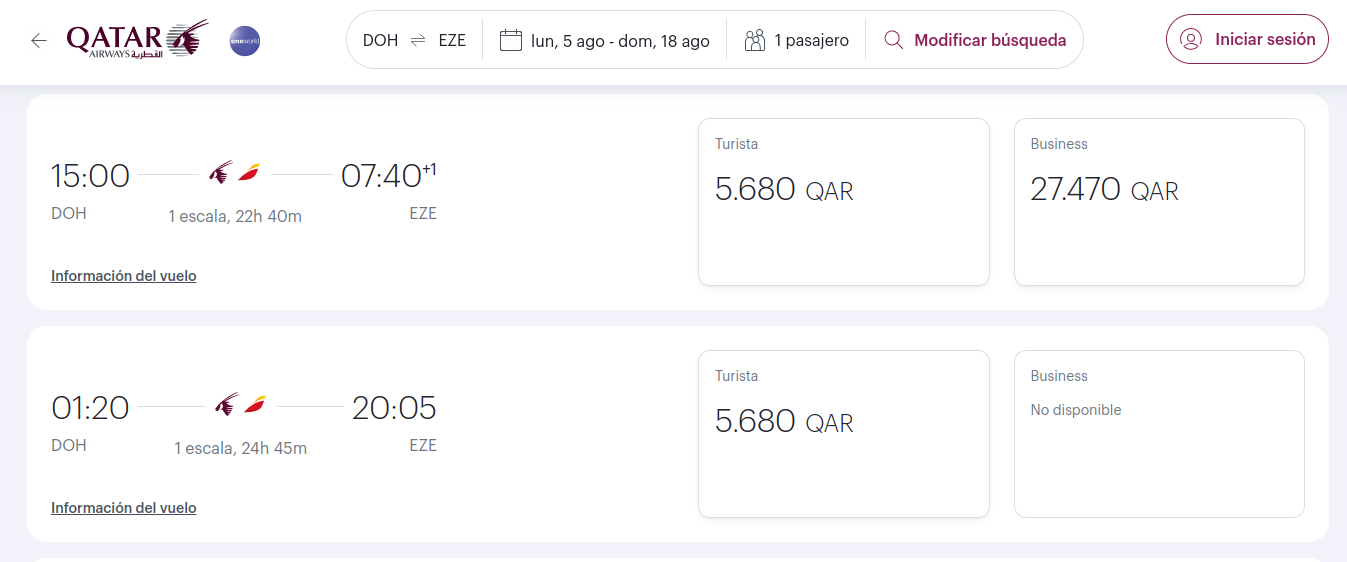Click the user profile icon in Iniciar sesión

1191,39
